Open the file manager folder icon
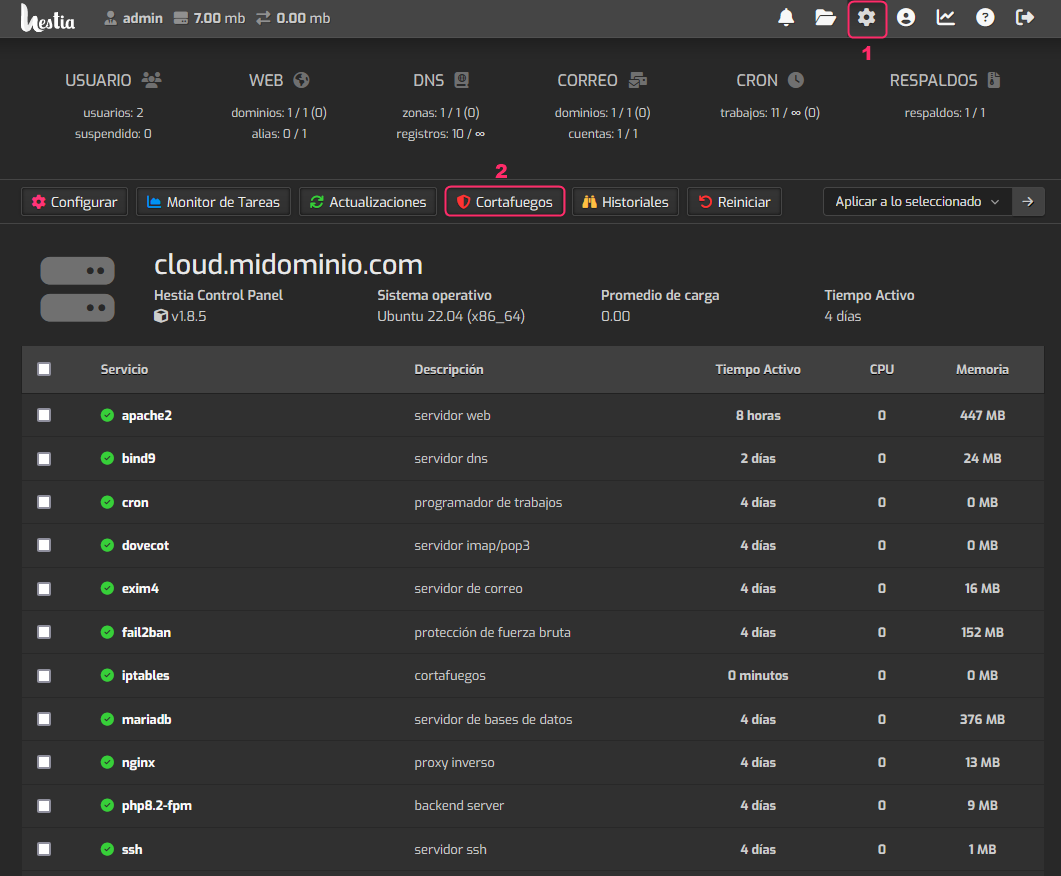 pos(825,17)
